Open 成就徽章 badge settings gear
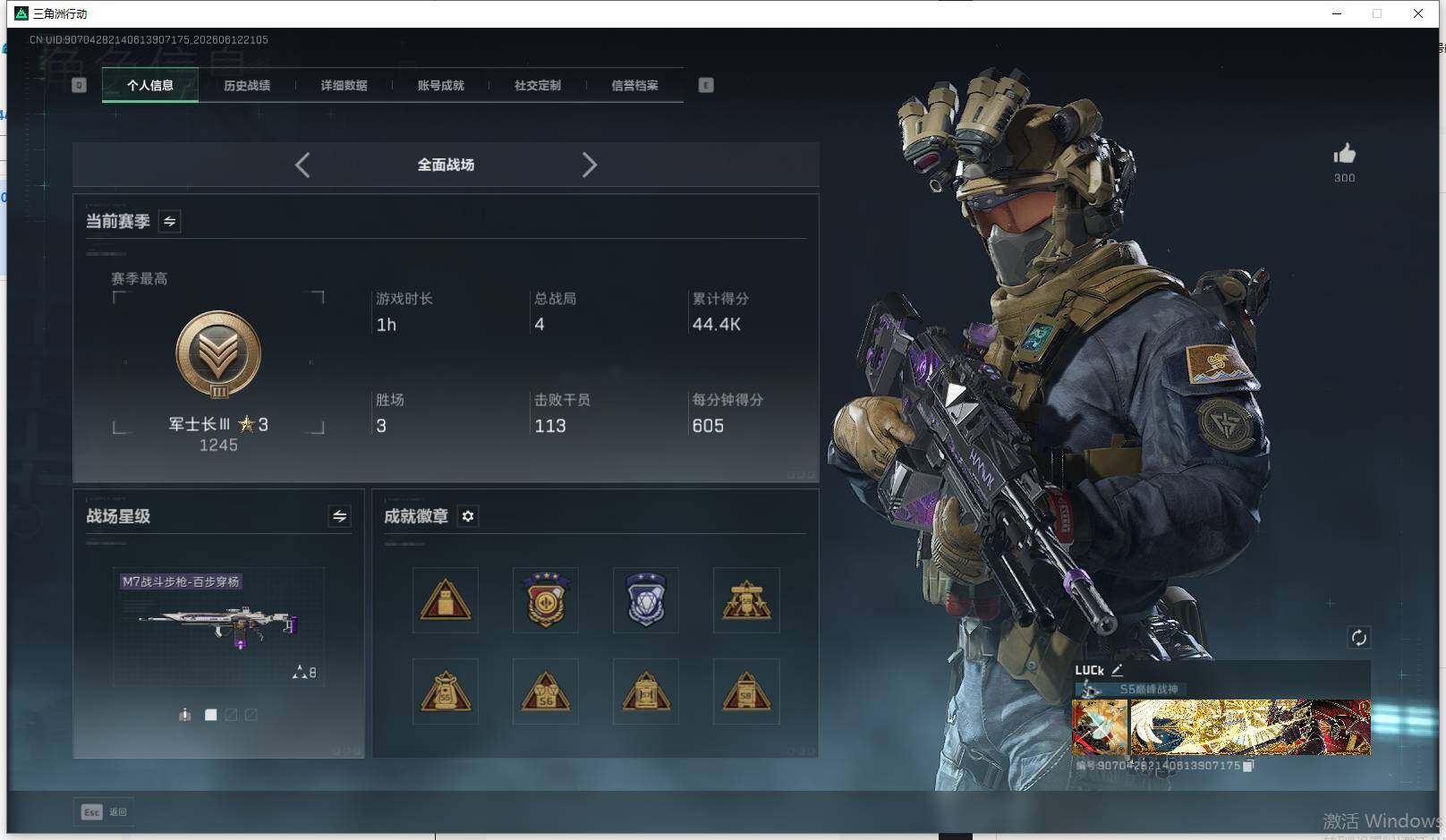This screenshot has height=840, width=1446. tap(468, 516)
